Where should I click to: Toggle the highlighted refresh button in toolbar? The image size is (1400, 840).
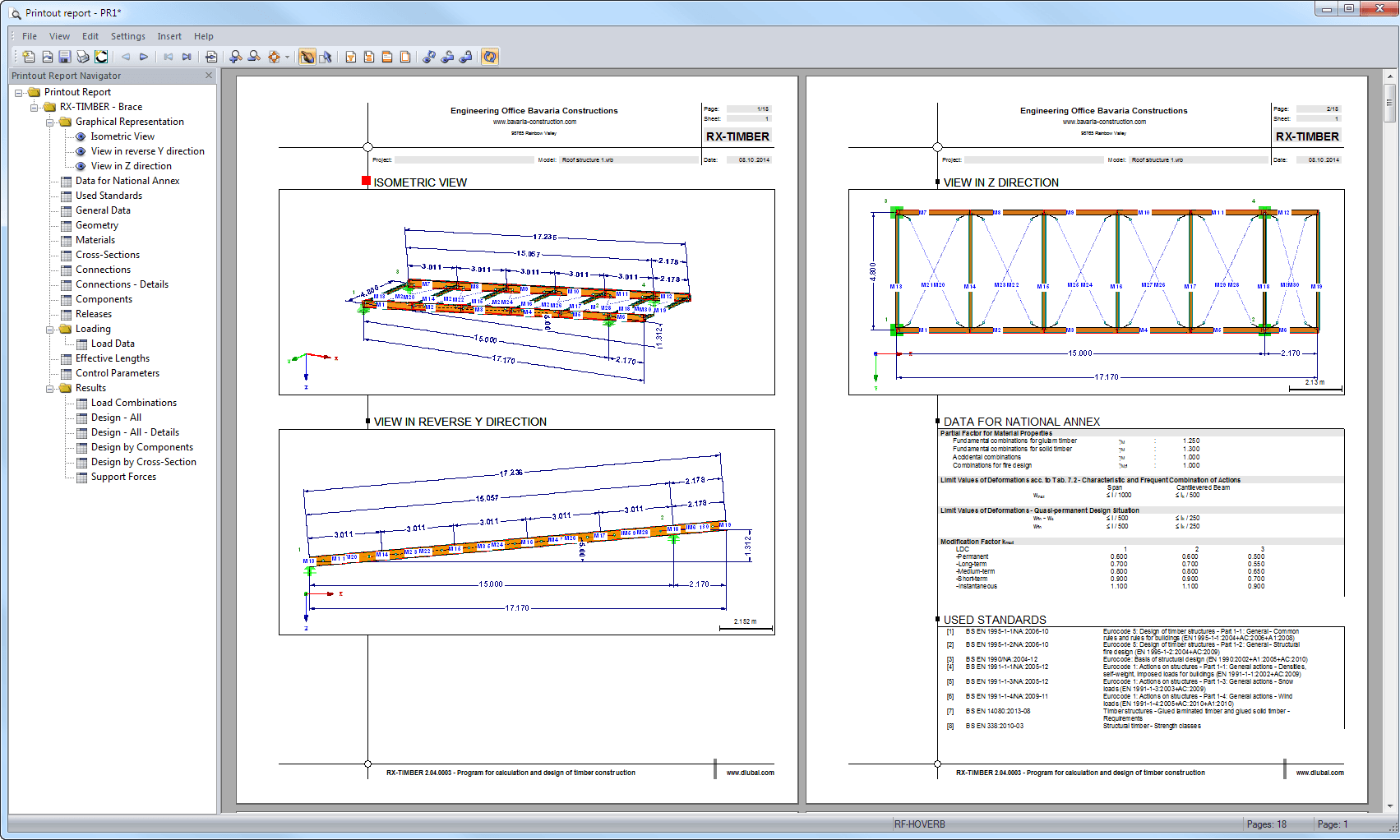click(x=490, y=57)
